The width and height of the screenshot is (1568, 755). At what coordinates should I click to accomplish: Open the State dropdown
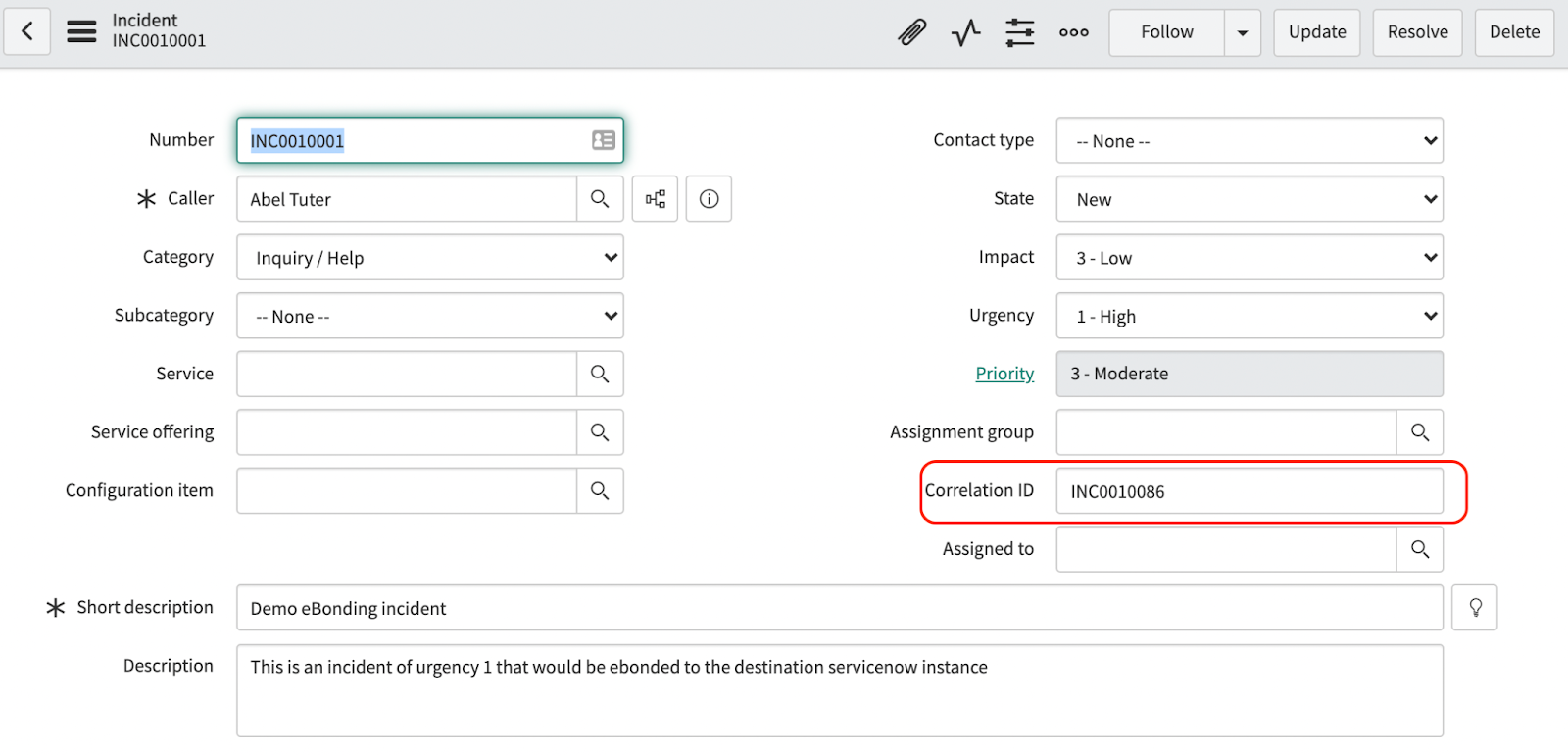(1249, 199)
